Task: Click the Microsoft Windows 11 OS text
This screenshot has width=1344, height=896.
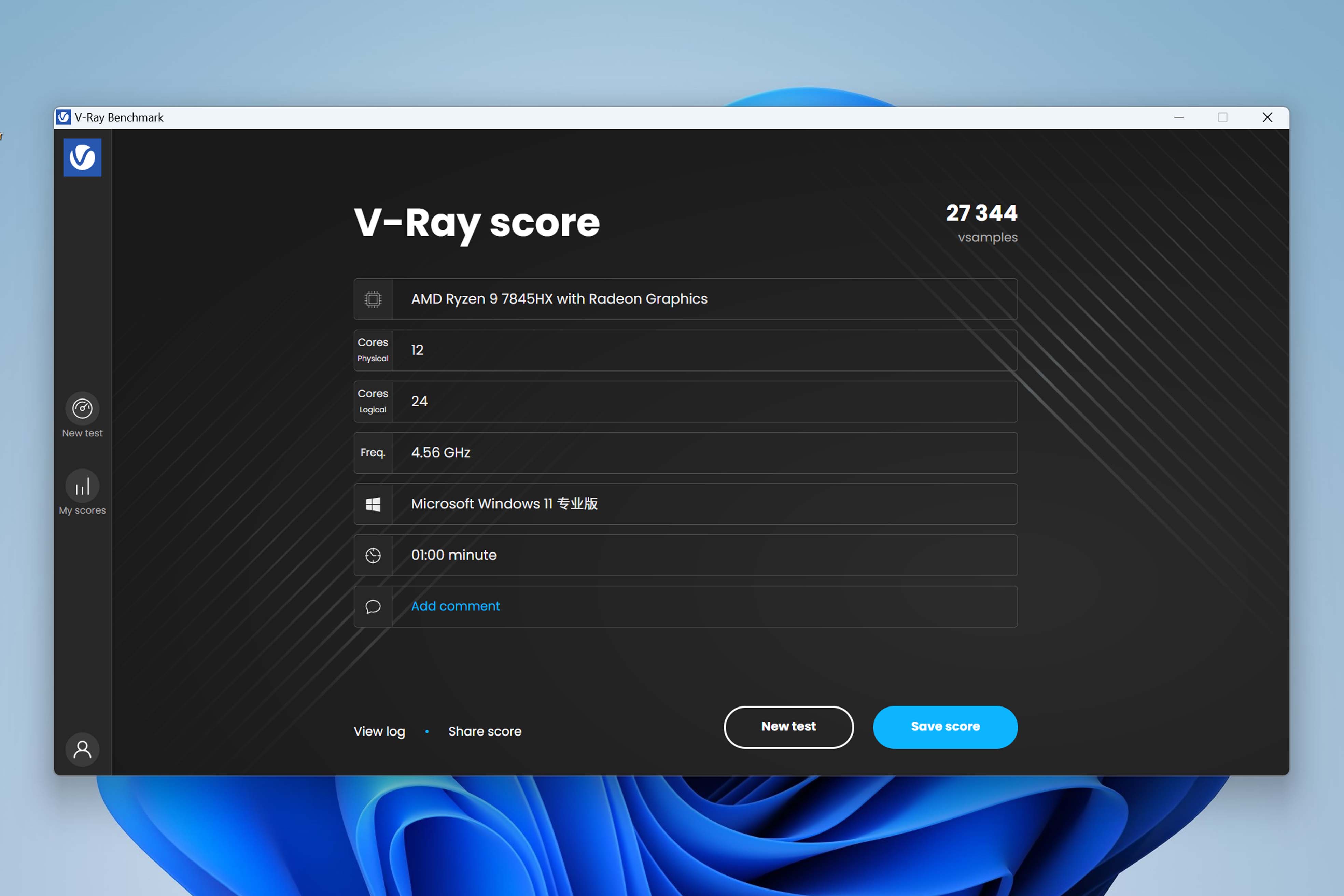Action: pyautogui.click(x=505, y=503)
